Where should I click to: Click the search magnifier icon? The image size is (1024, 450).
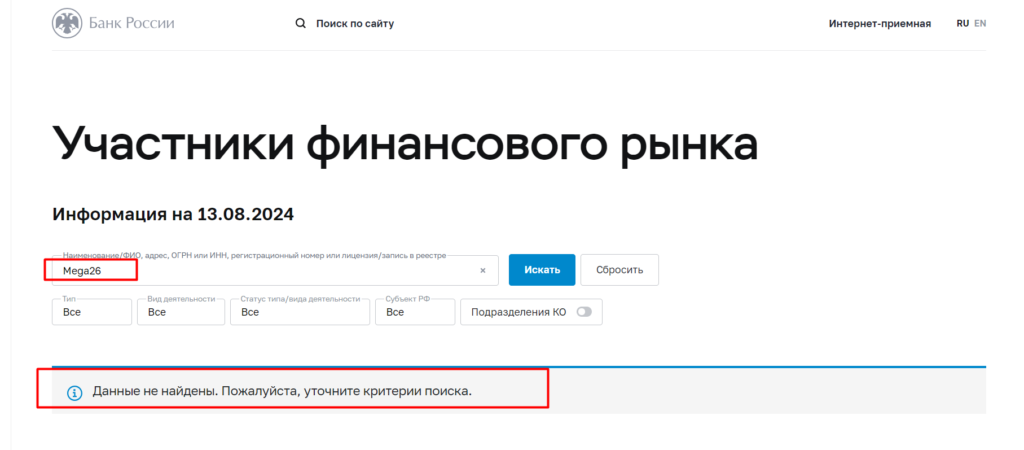pyautogui.click(x=300, y=24)
